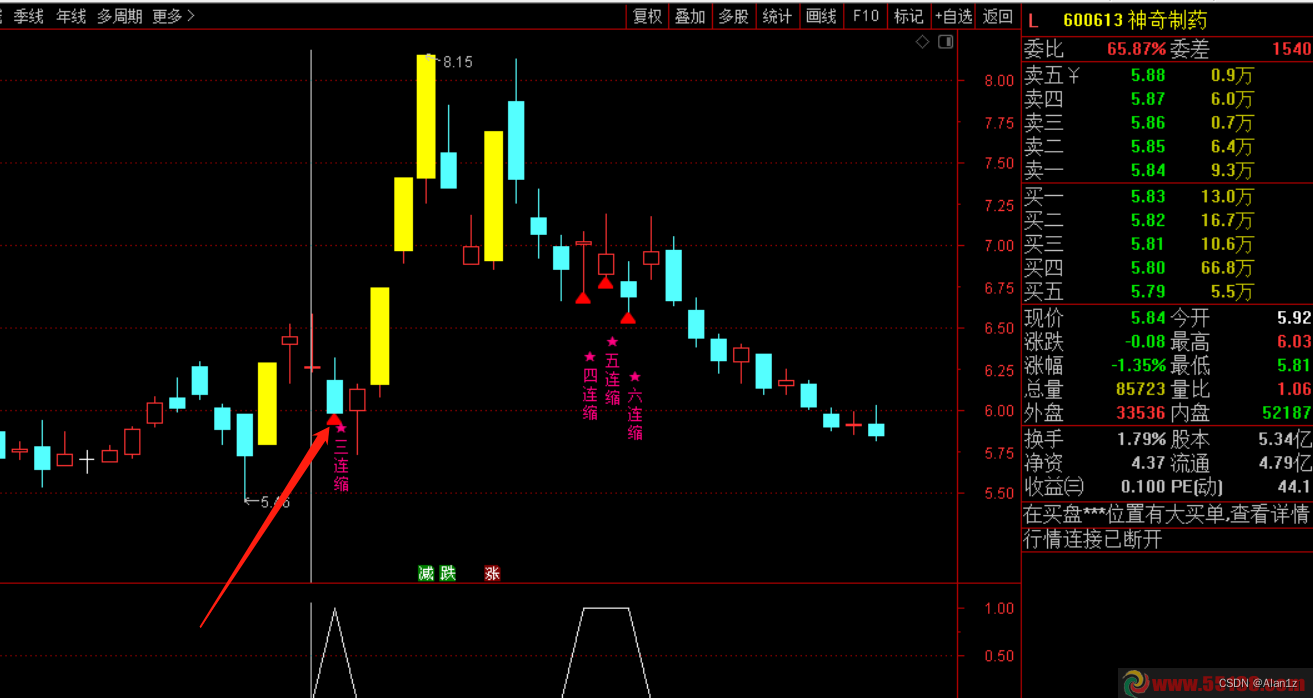This screenshot has height=698, width=1313.
Task: Click the 换手 turnover value 1.79%
Action: [1141, 439]
